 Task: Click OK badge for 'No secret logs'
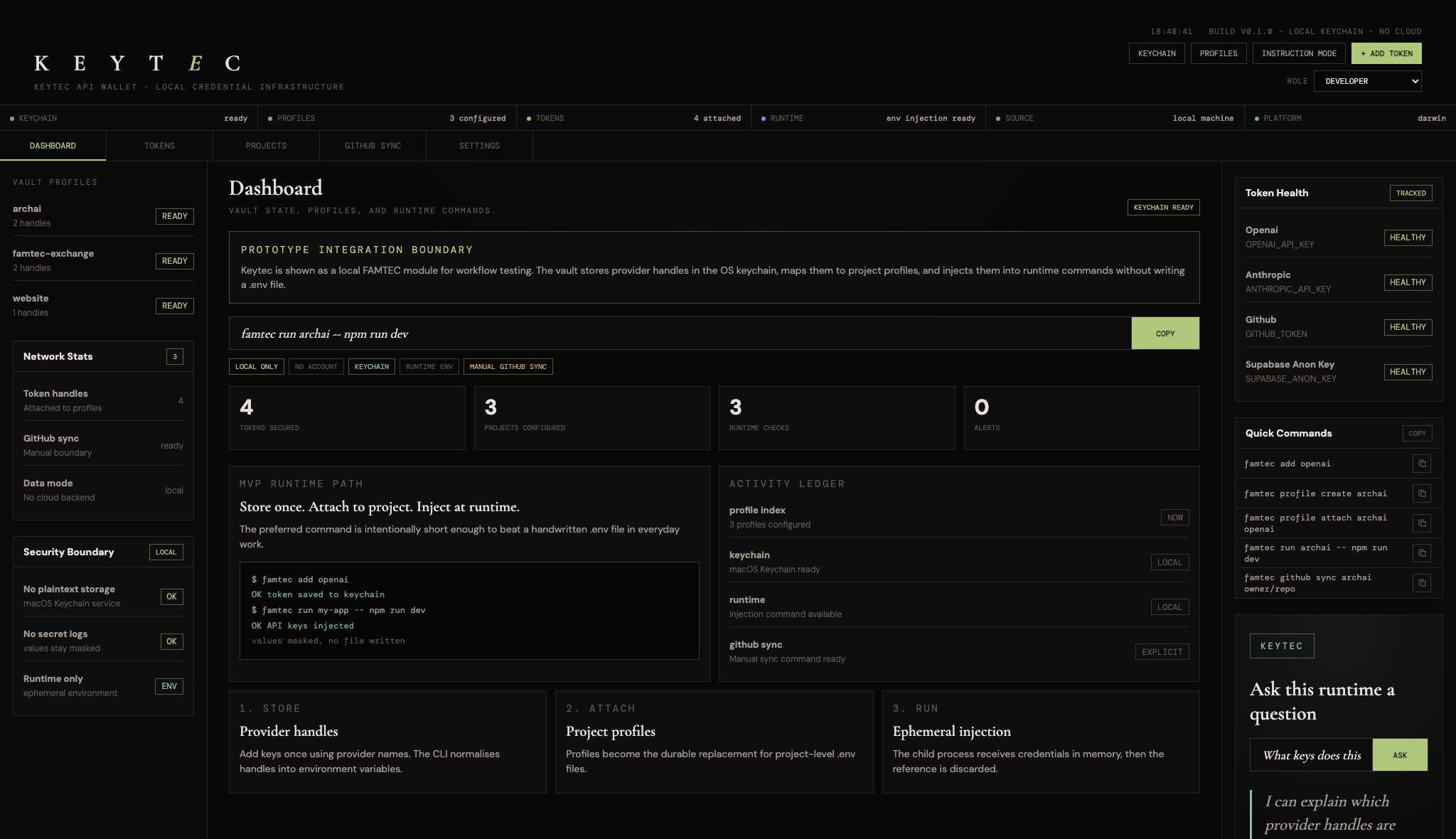(171, 641)
